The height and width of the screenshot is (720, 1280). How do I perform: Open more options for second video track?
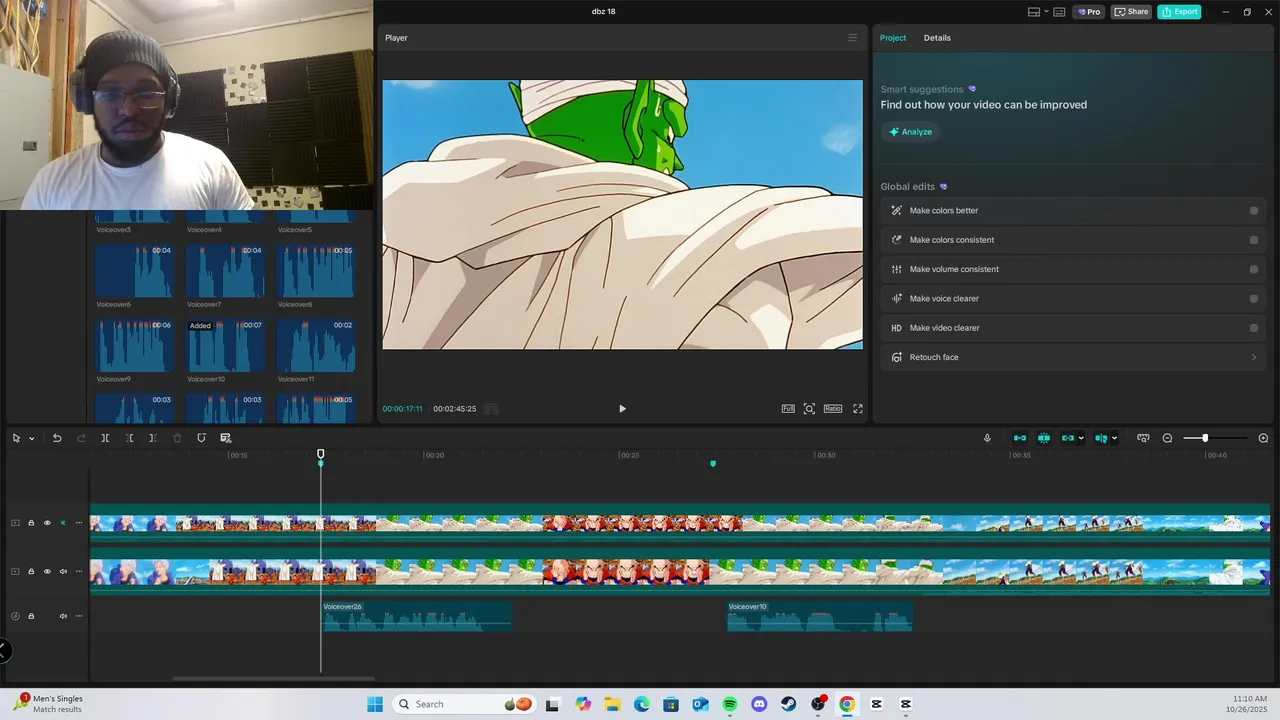(x=79, y=572)
